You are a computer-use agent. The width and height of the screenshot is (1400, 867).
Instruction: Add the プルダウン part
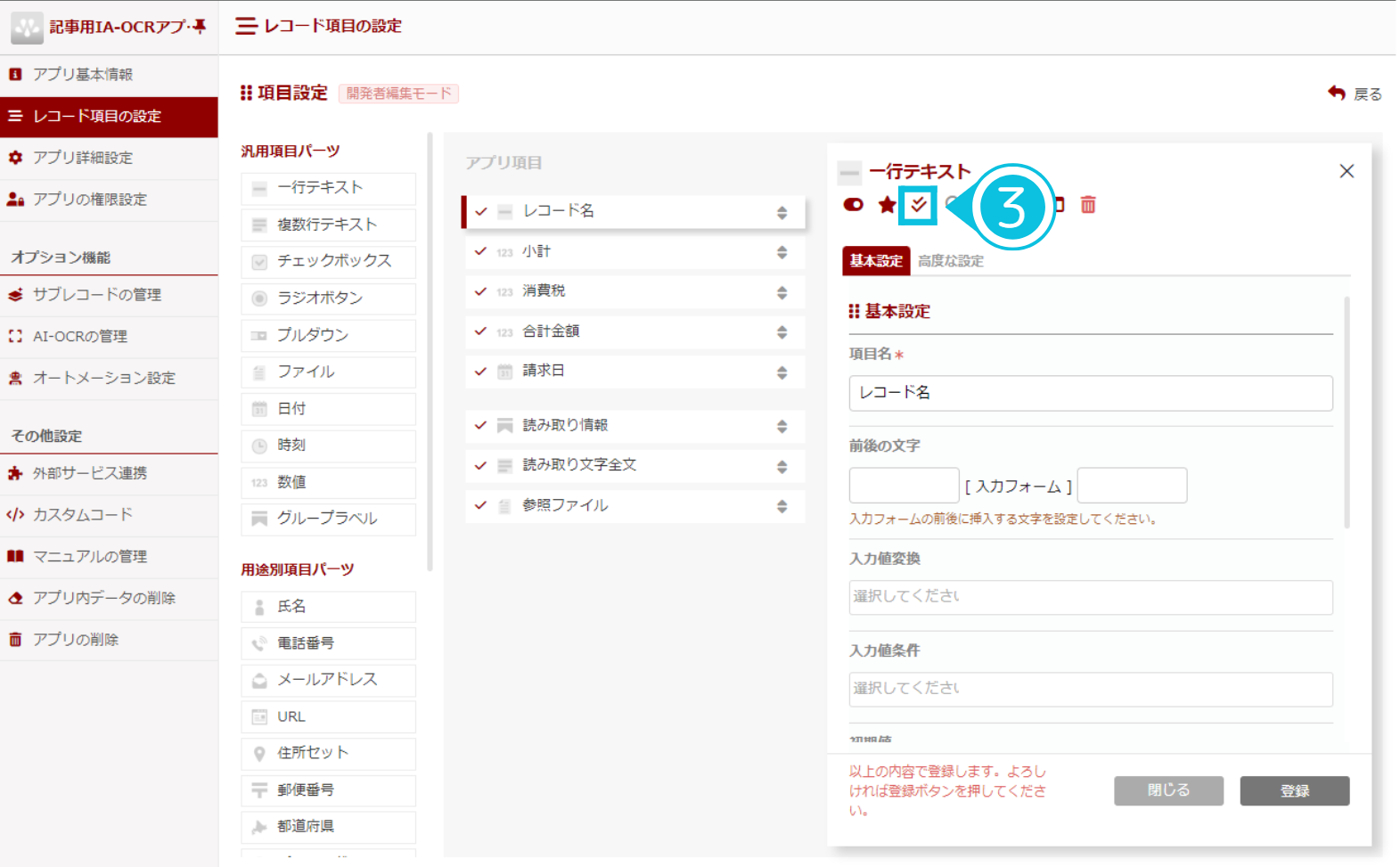pyautogui.click(x=328, y=336)
